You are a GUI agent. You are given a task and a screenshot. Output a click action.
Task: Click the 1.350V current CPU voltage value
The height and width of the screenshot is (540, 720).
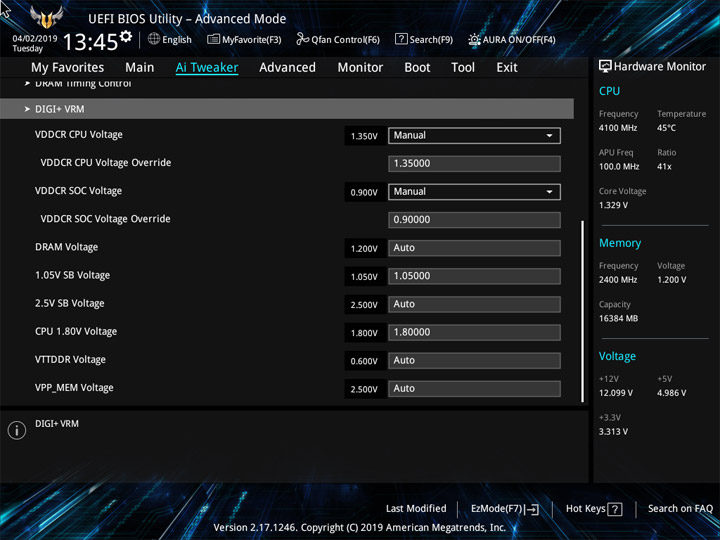click(x=364, y=136)
